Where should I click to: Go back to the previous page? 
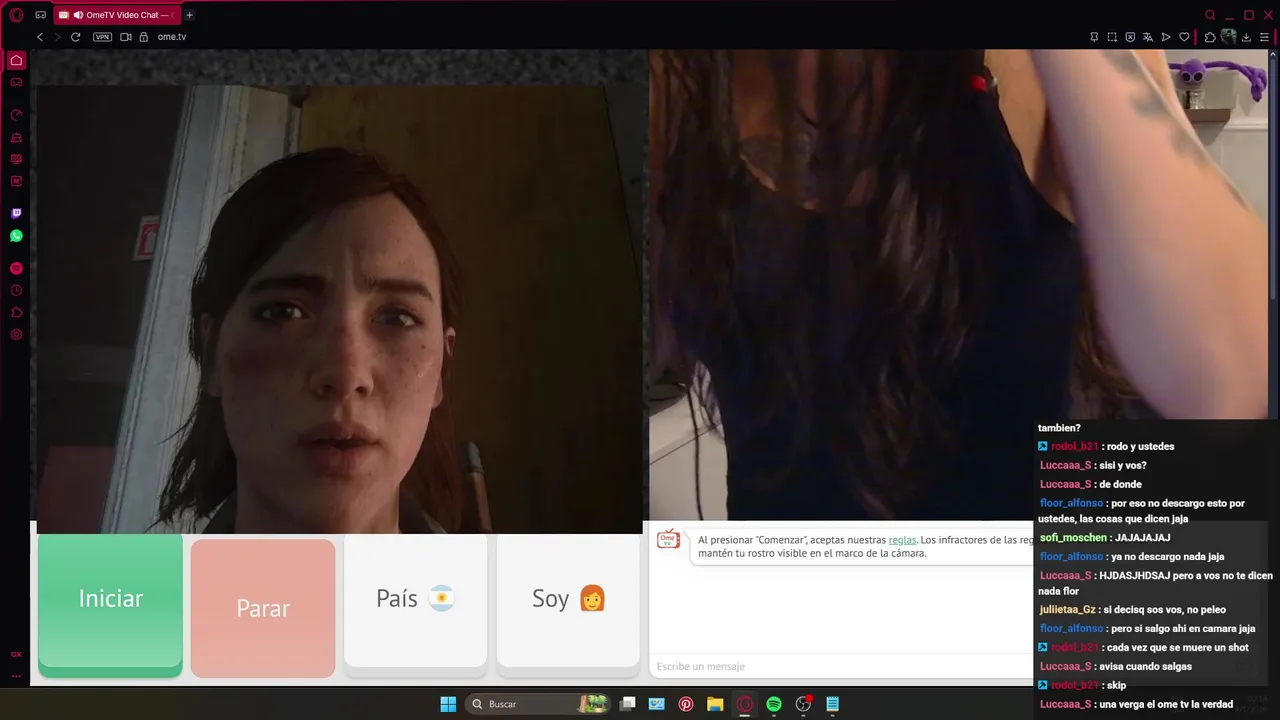tap(40, 37)
